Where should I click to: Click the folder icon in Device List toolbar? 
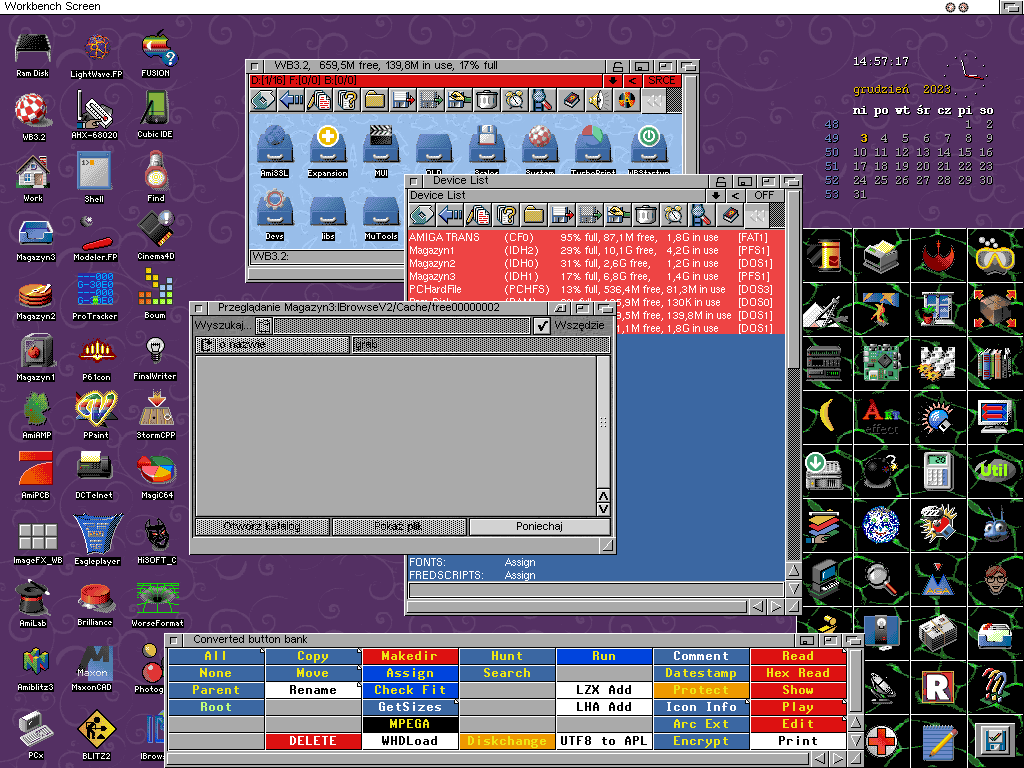point(534,215)
